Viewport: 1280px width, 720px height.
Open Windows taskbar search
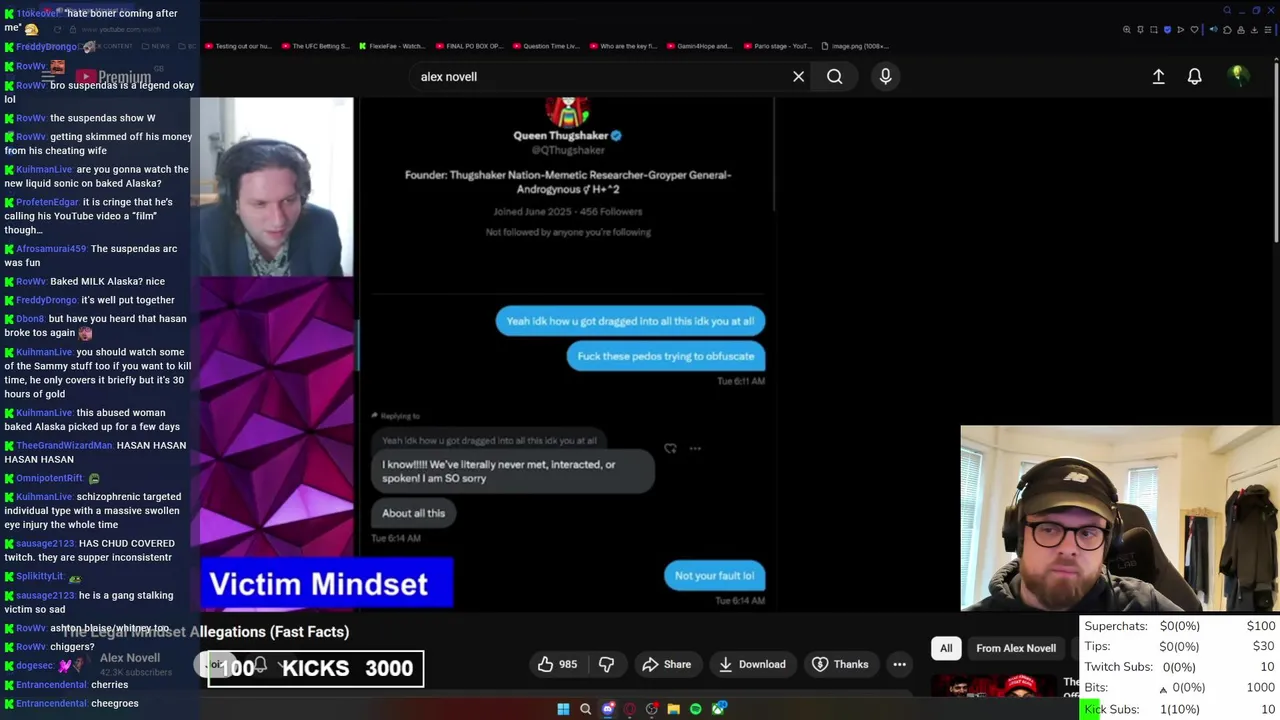tap(585, 709)
